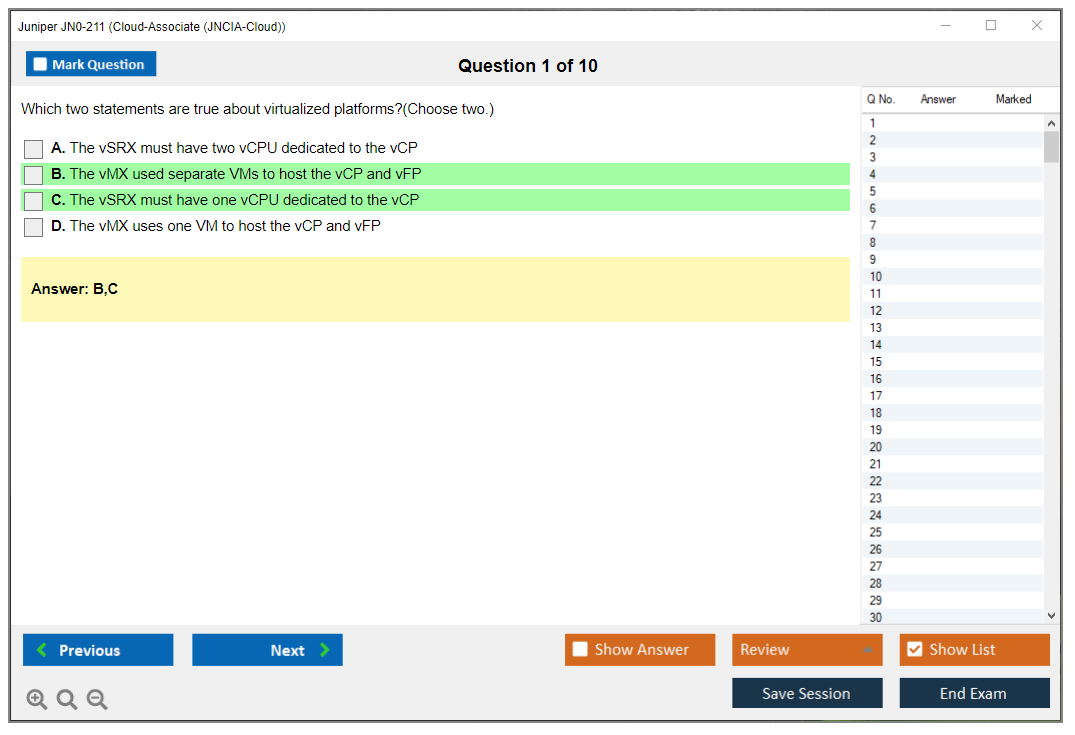
Task: Click the Save Session button
Action: click(807, 693)
